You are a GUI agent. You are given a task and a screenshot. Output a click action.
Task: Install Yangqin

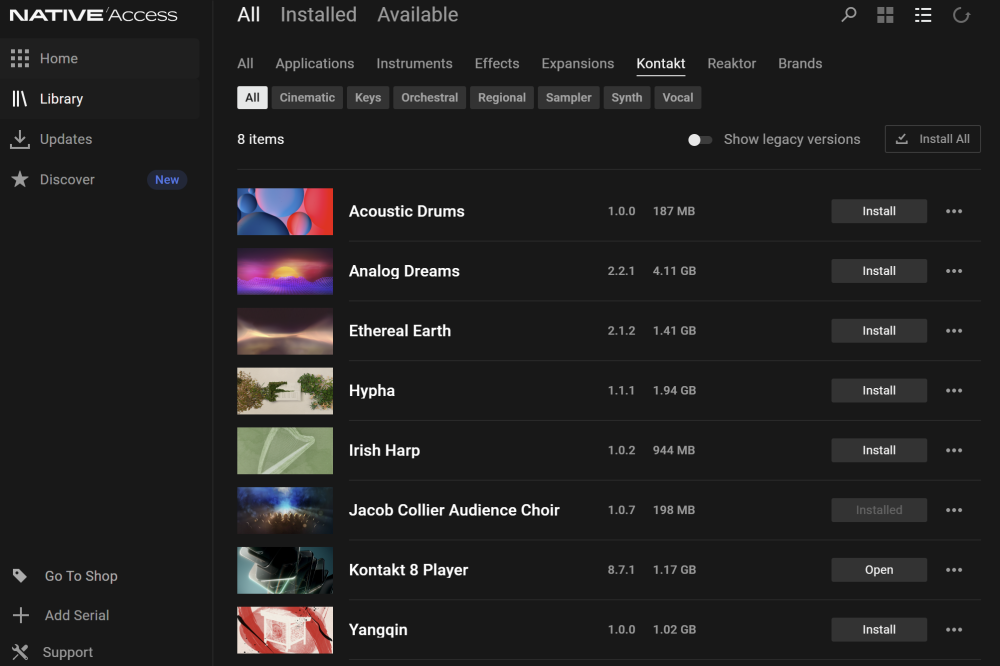[879, 630]
